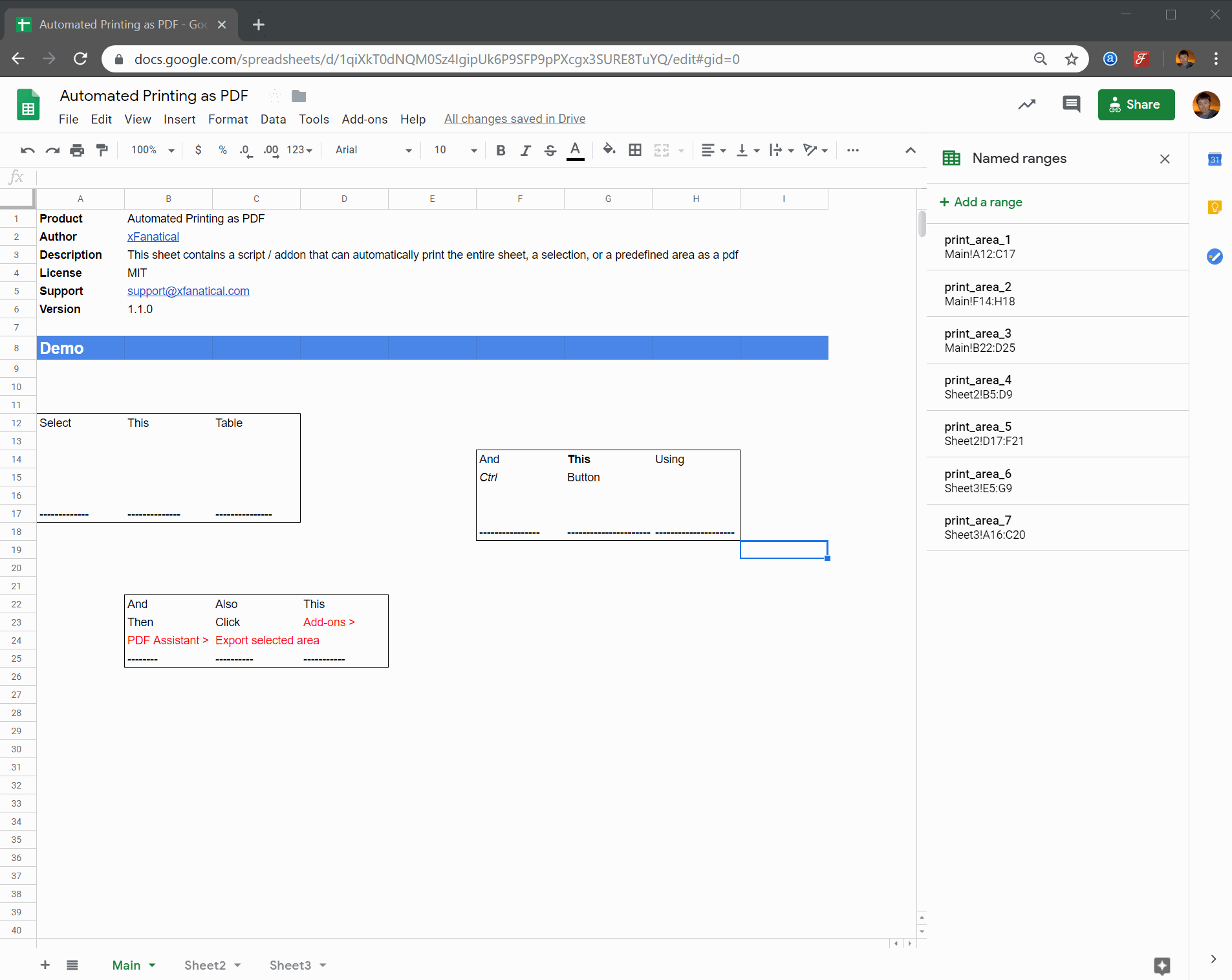The image size is (1232, 980).
Task: Open the text color picker
Action: (575, 150)
